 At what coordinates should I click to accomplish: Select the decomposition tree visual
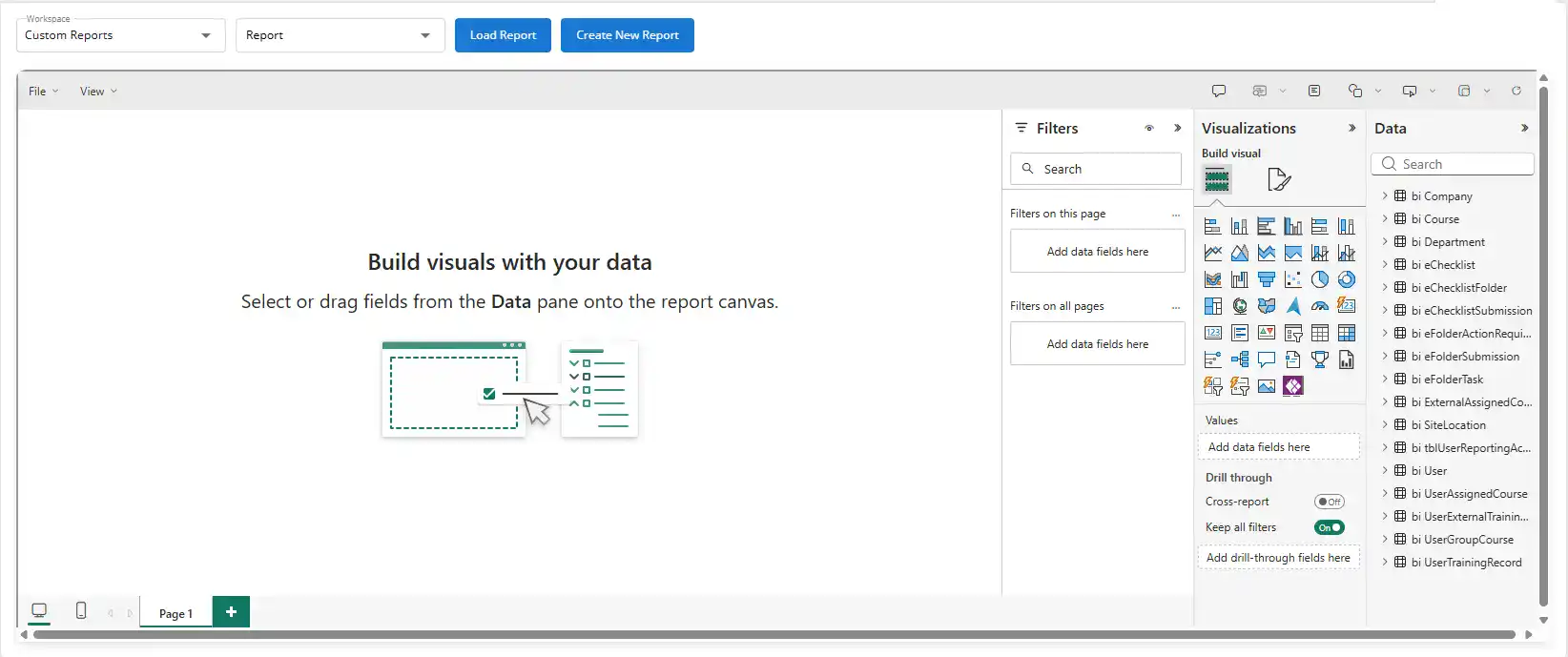tap(1239, 359)
